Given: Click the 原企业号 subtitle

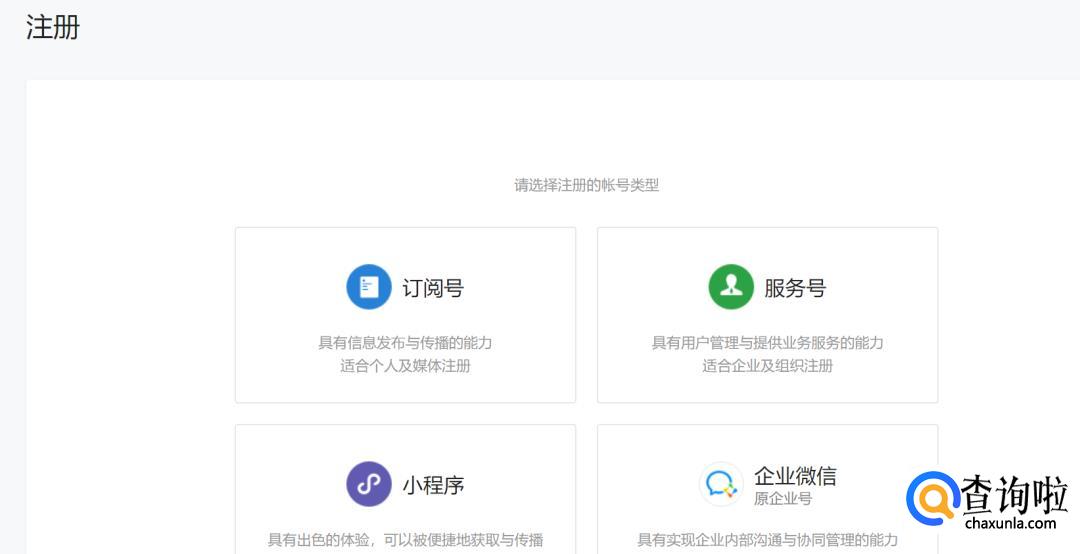Looking at the screenshot, I should click(x=783, y=498).
